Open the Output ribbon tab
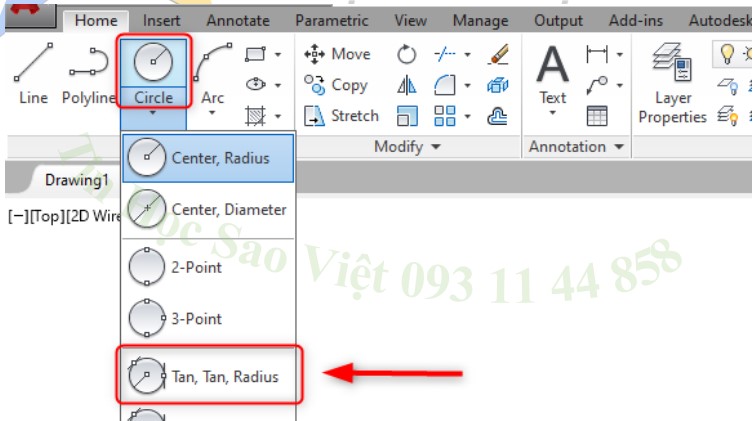This screenshot has width=756, height=421. coord(558,21)
